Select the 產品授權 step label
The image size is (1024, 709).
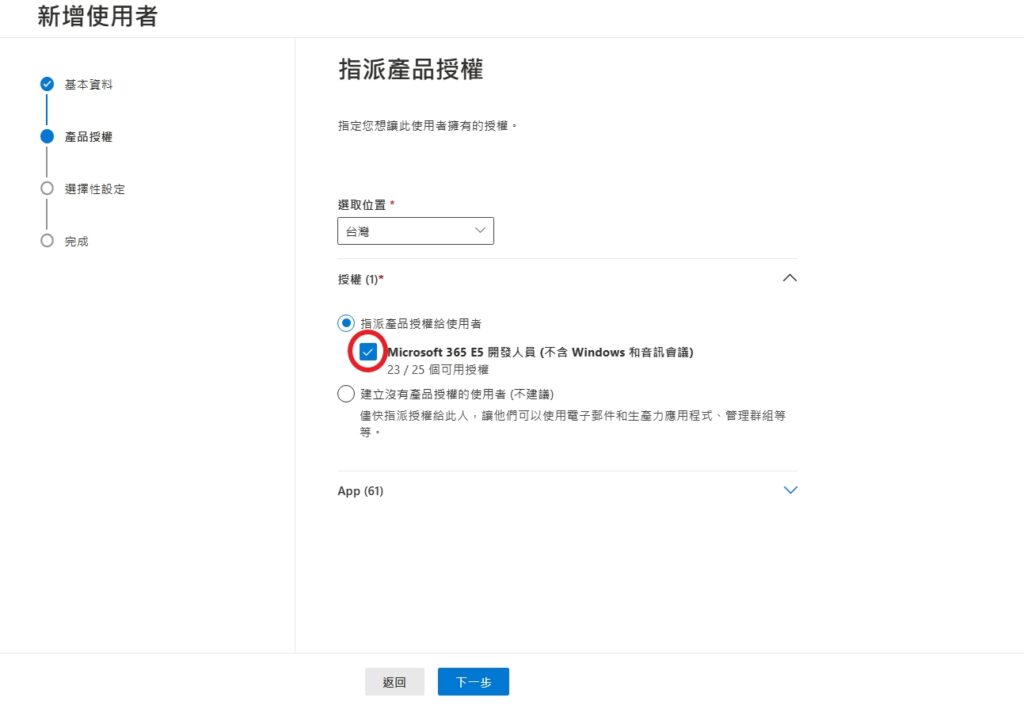click(88, 137)
